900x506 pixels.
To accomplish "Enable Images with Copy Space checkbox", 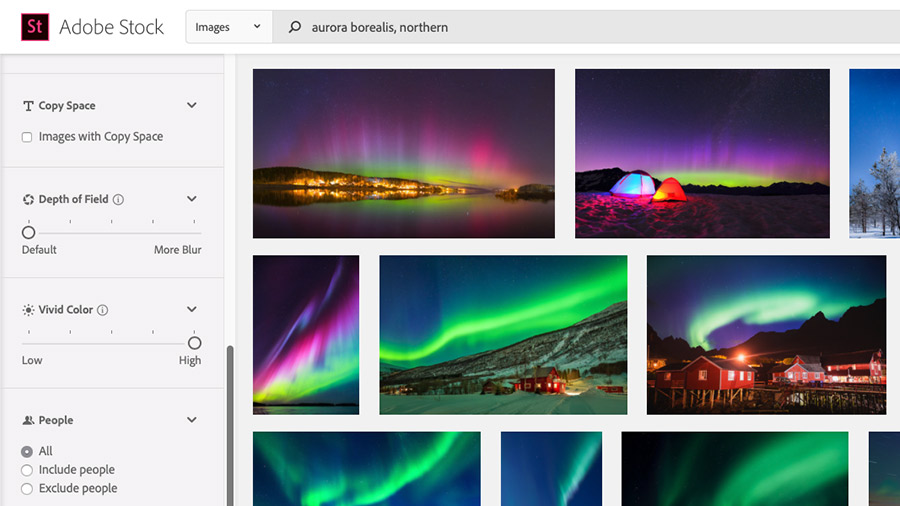I will click(27, 137).
